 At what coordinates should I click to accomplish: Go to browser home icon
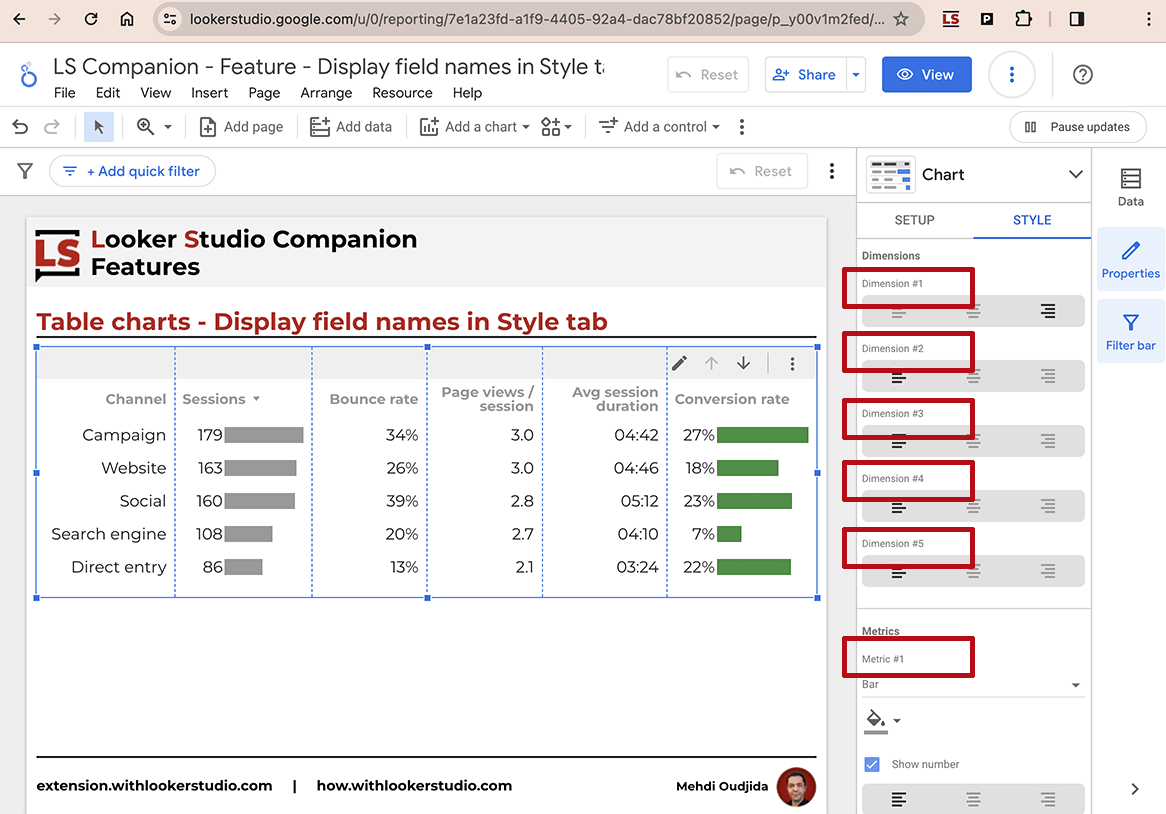[127, 19]
